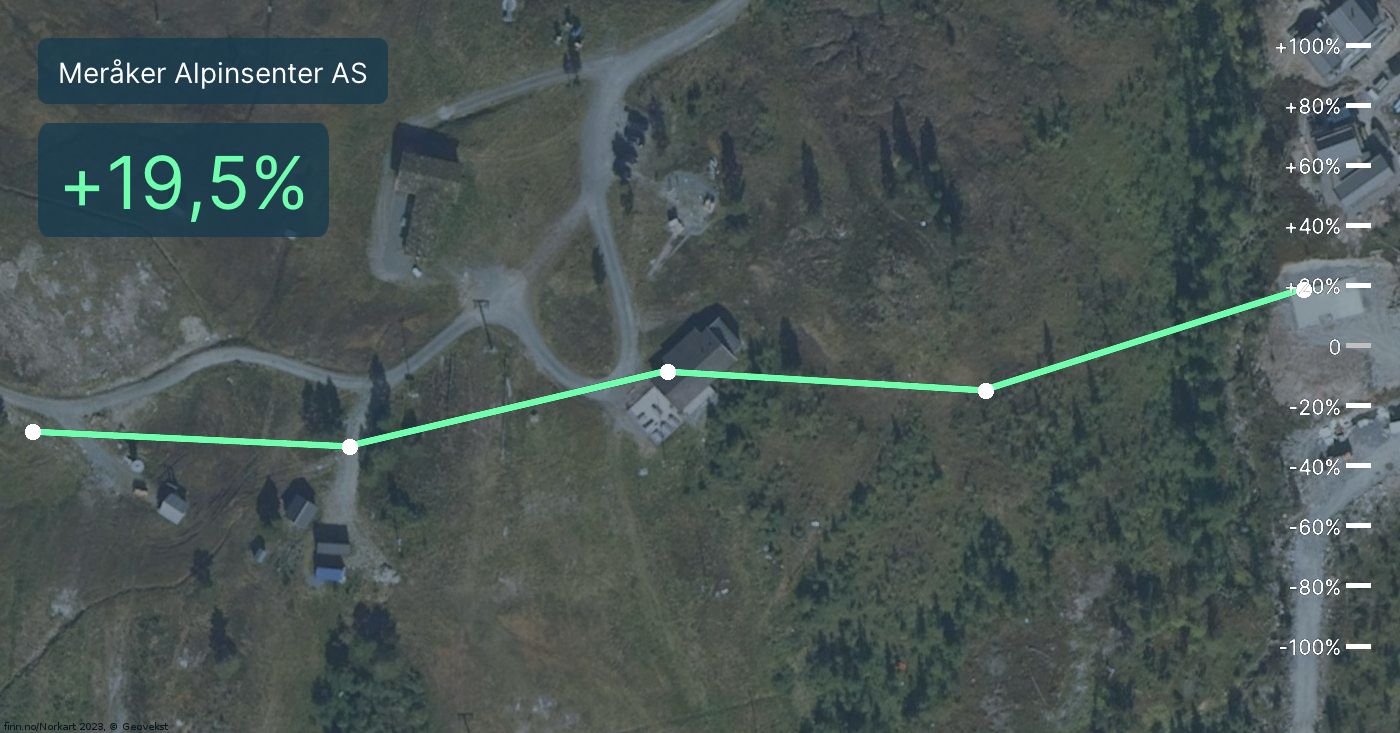
Task: Click the -80% axis tick label
Action: click(1314, 586)
